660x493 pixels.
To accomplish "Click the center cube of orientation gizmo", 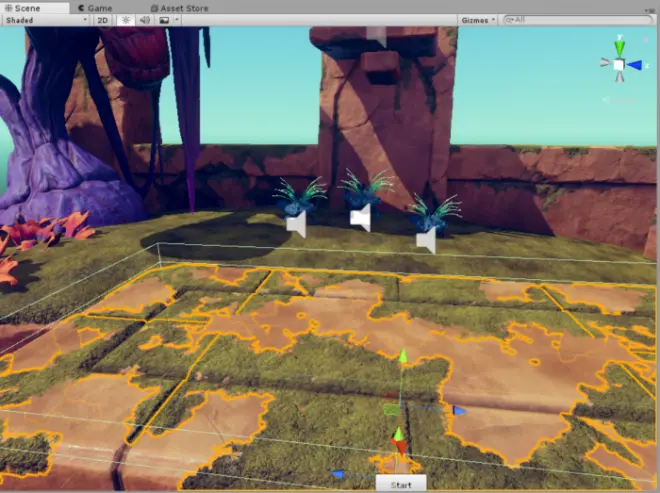I will click(619, 65).
